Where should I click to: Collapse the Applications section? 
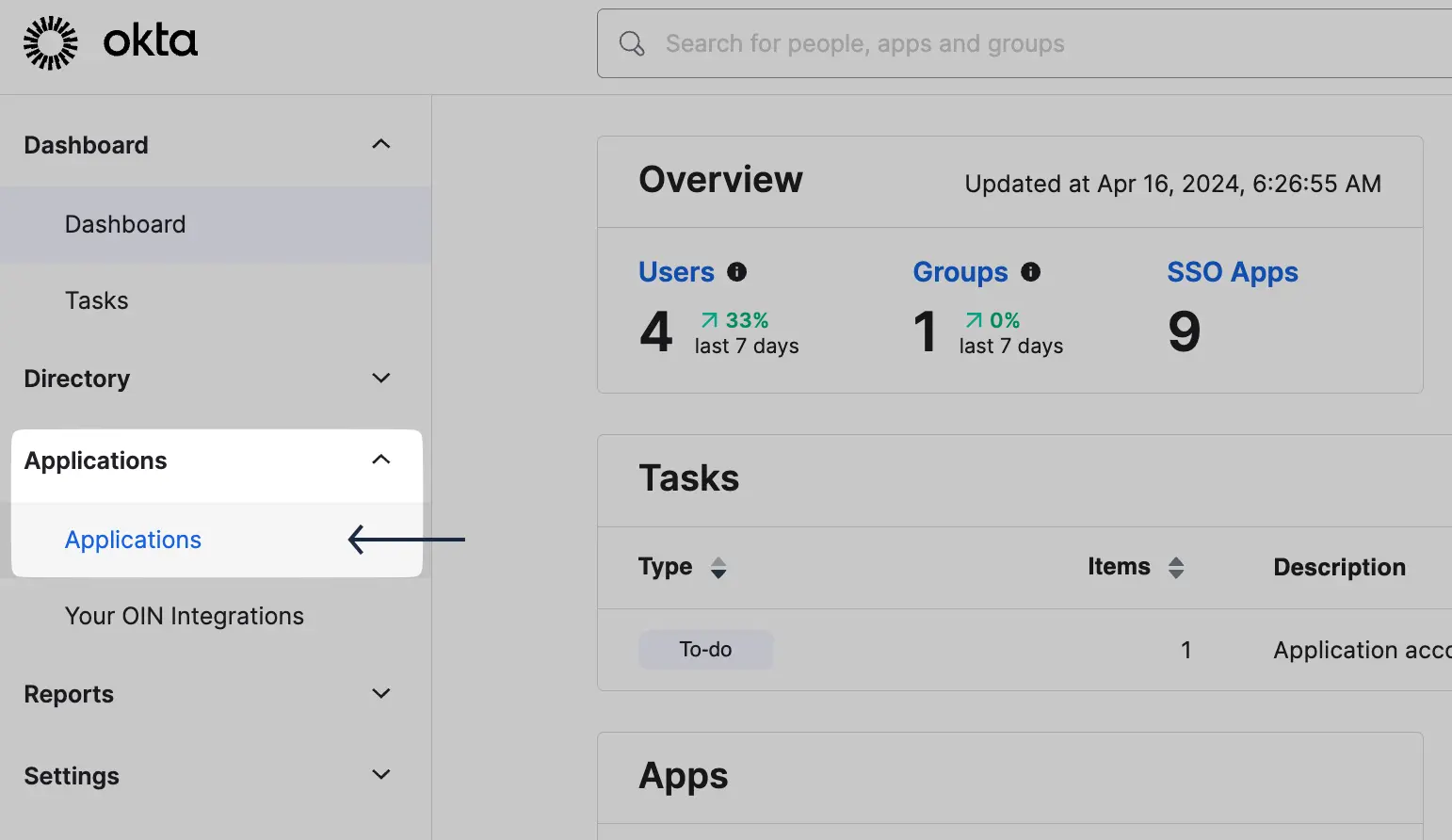pos(380,460)
